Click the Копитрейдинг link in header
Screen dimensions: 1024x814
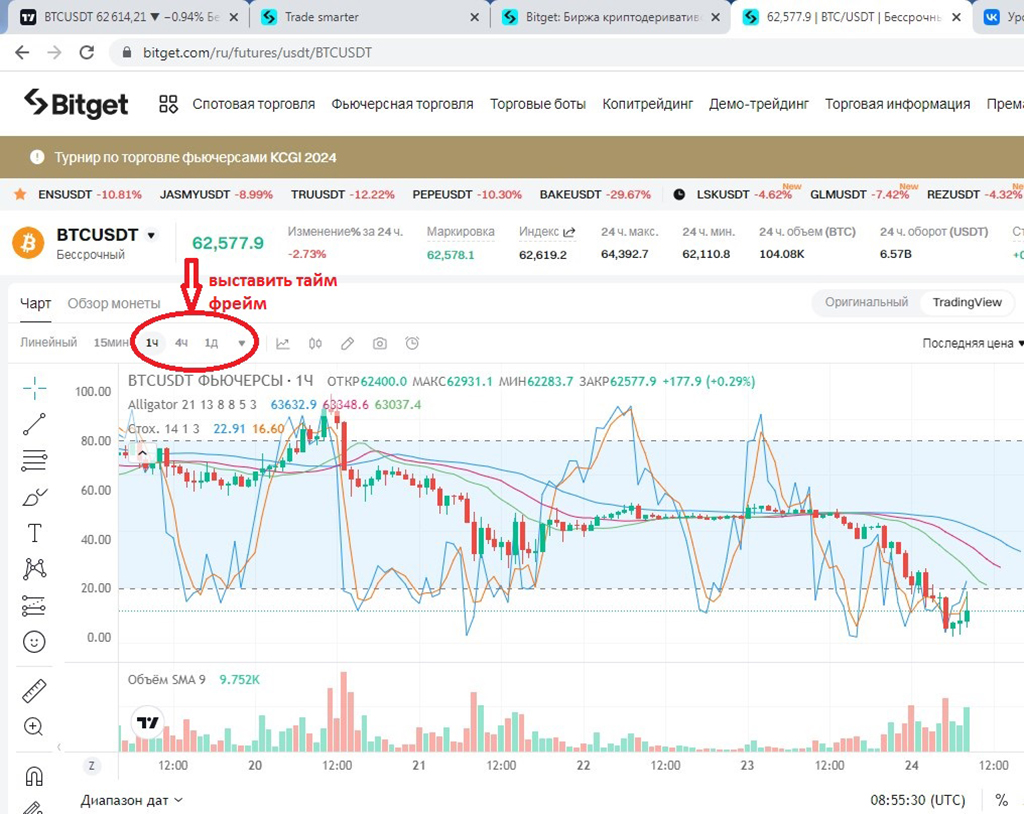pyautogui.click(x=647, y=104)
